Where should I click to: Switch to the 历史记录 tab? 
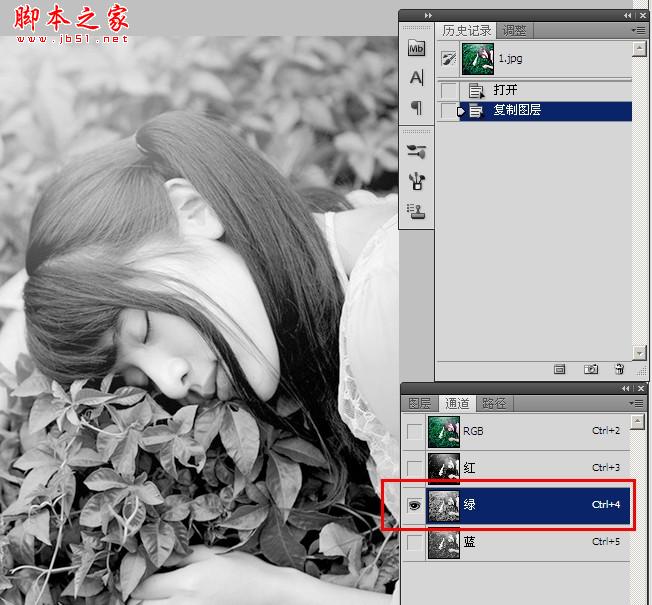[466, 30]
